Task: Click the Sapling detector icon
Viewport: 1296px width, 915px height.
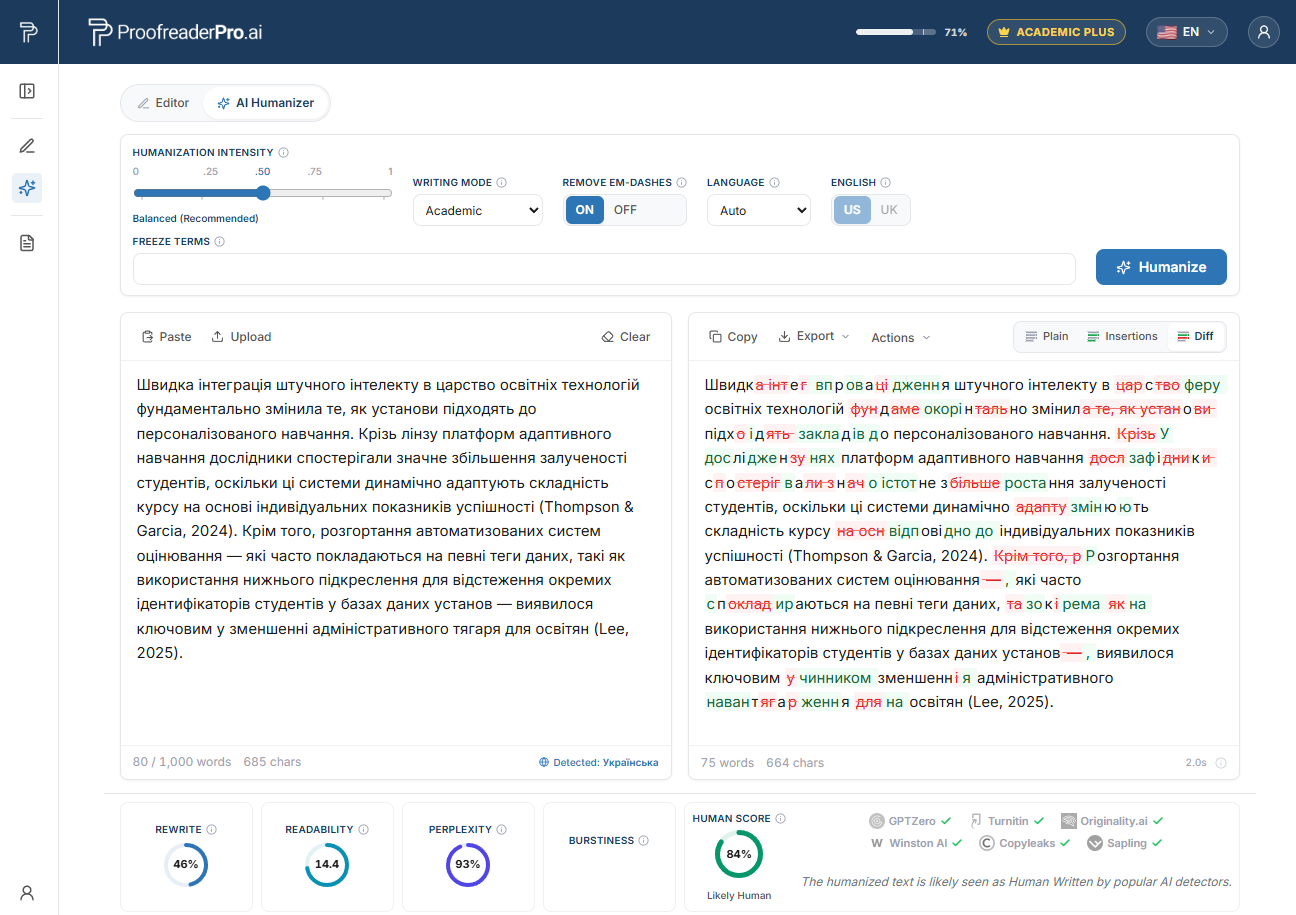Action: [x=1094, y=843]
